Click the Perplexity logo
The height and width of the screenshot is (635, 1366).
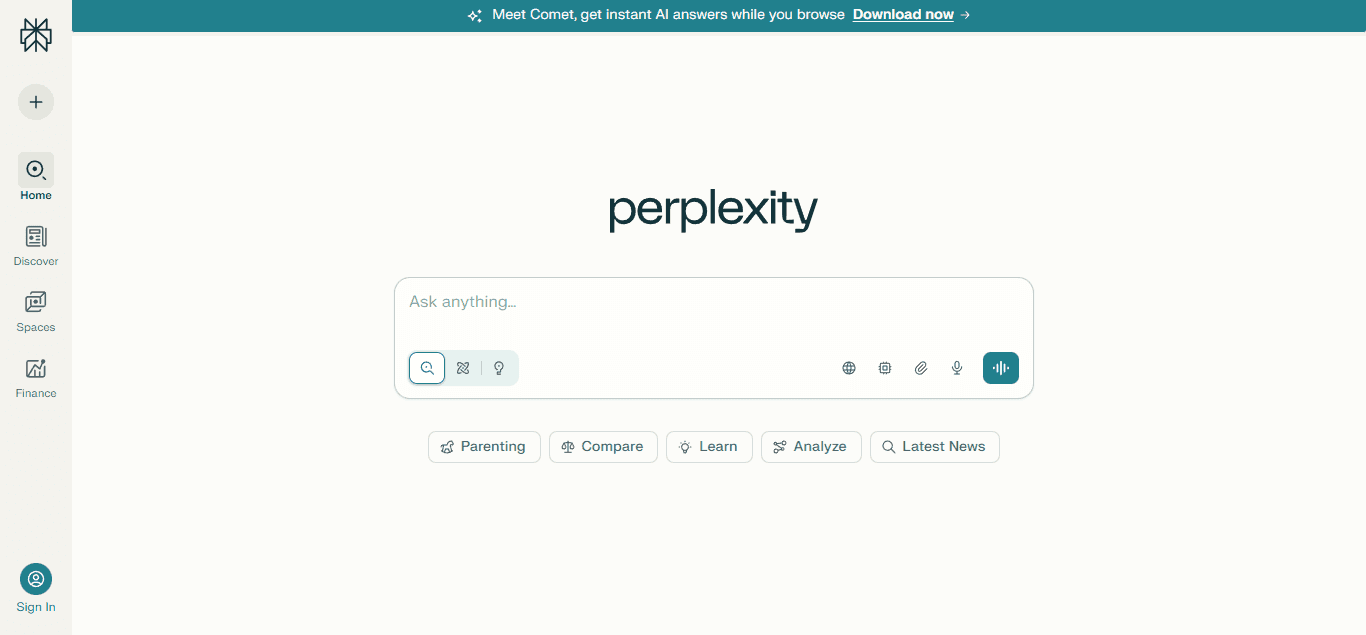35,34
